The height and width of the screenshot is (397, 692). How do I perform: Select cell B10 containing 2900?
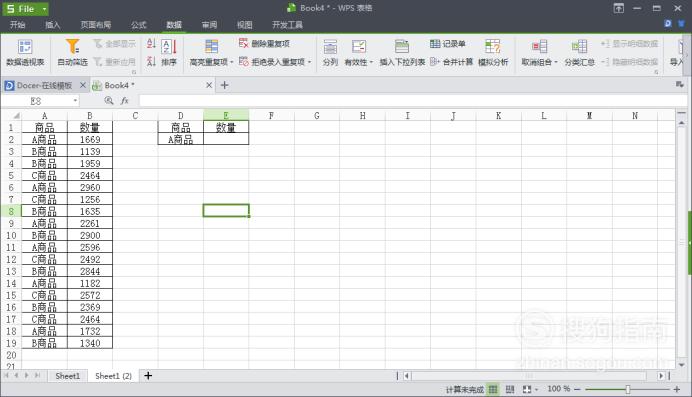tap(90, 236)
